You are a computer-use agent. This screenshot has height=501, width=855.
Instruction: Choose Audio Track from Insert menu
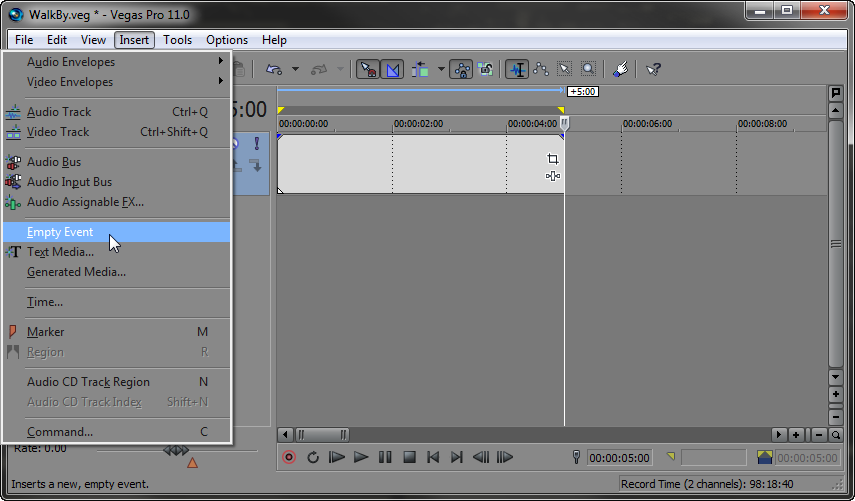point(117,112)
